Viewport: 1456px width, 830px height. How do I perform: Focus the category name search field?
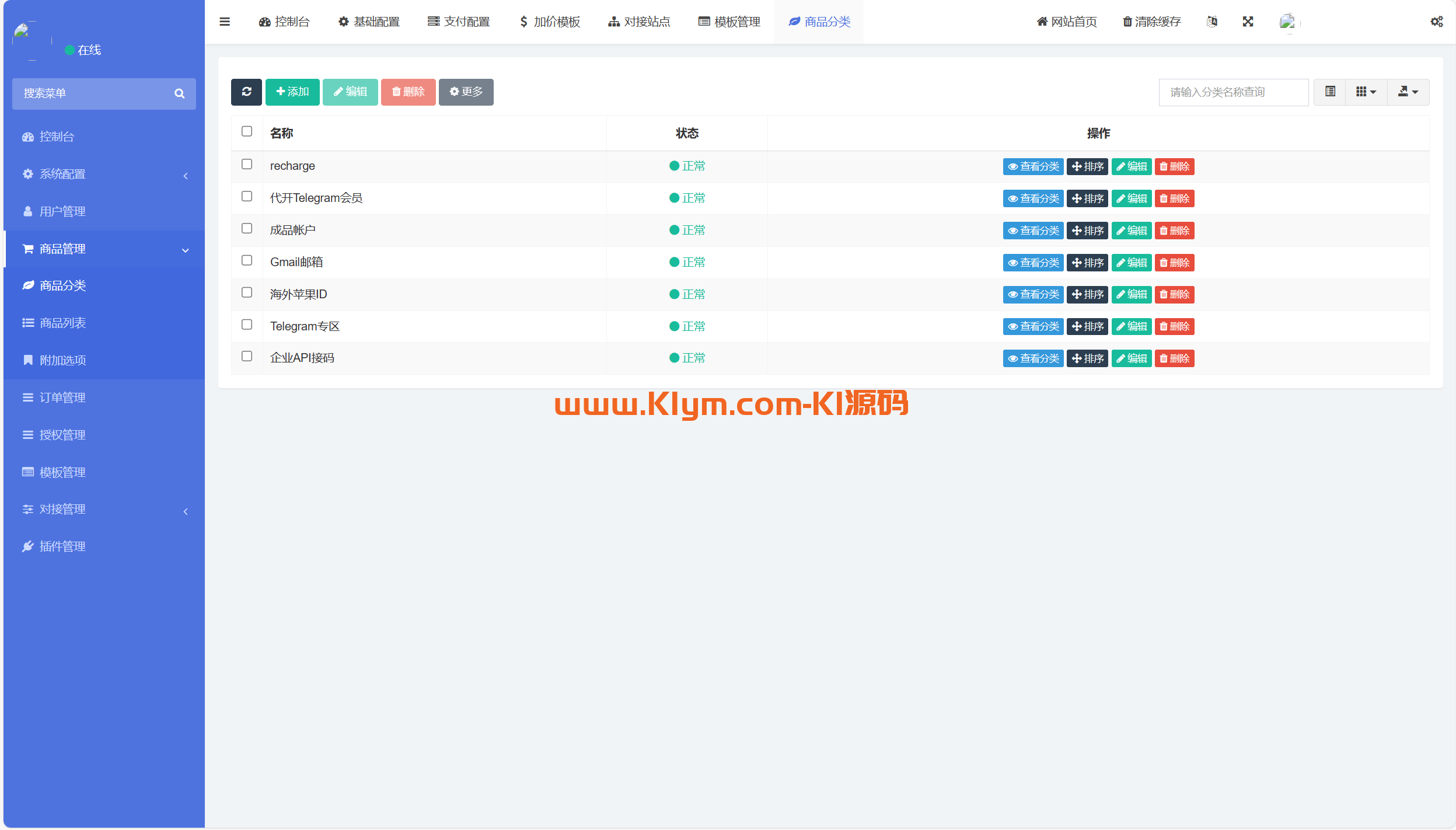[x=1233, y=92]
